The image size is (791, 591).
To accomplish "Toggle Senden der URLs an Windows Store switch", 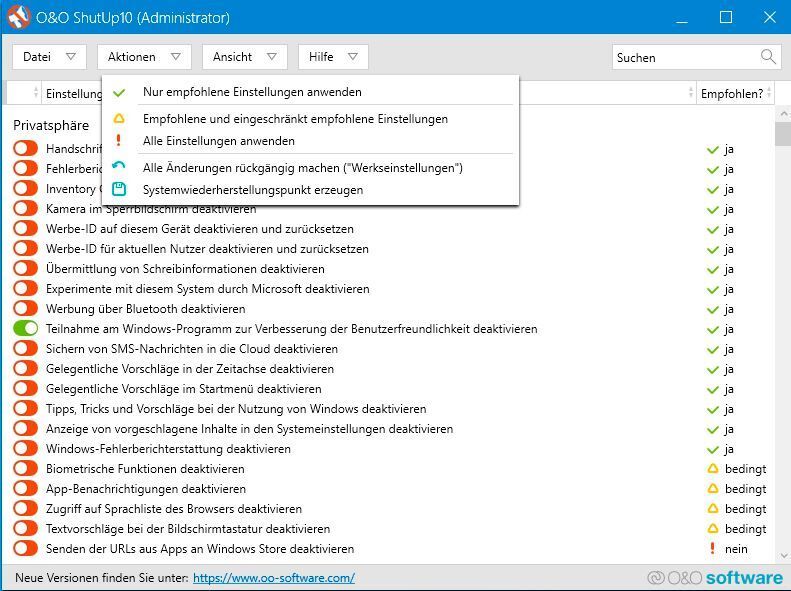I will 26,548.
